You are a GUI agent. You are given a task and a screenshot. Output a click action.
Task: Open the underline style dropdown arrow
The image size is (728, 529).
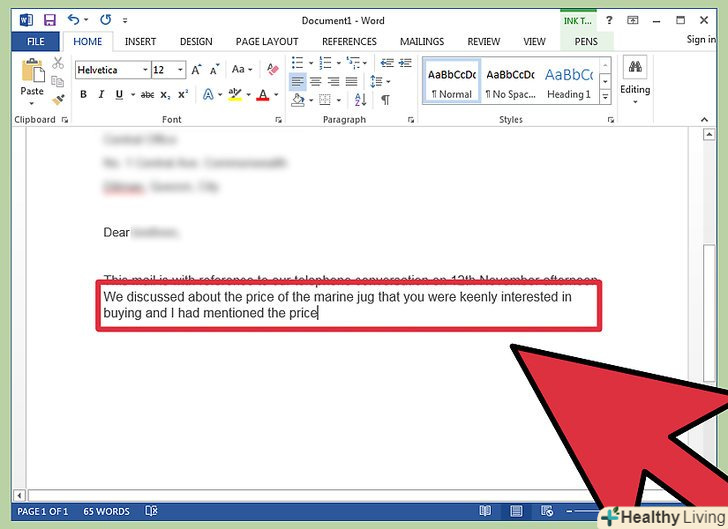tap(133, 95)
